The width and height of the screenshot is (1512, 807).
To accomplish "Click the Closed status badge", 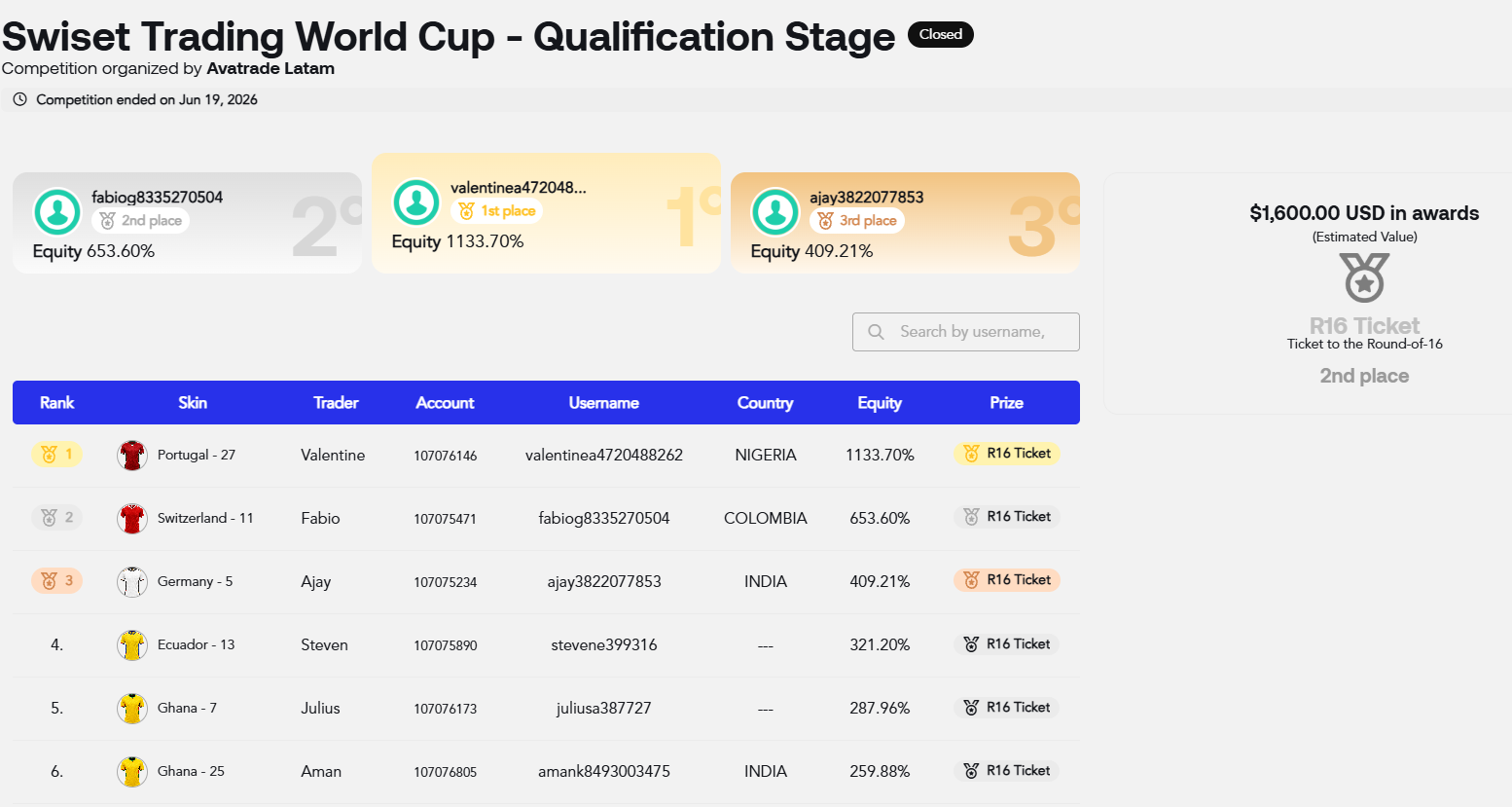I will [941, 34].
